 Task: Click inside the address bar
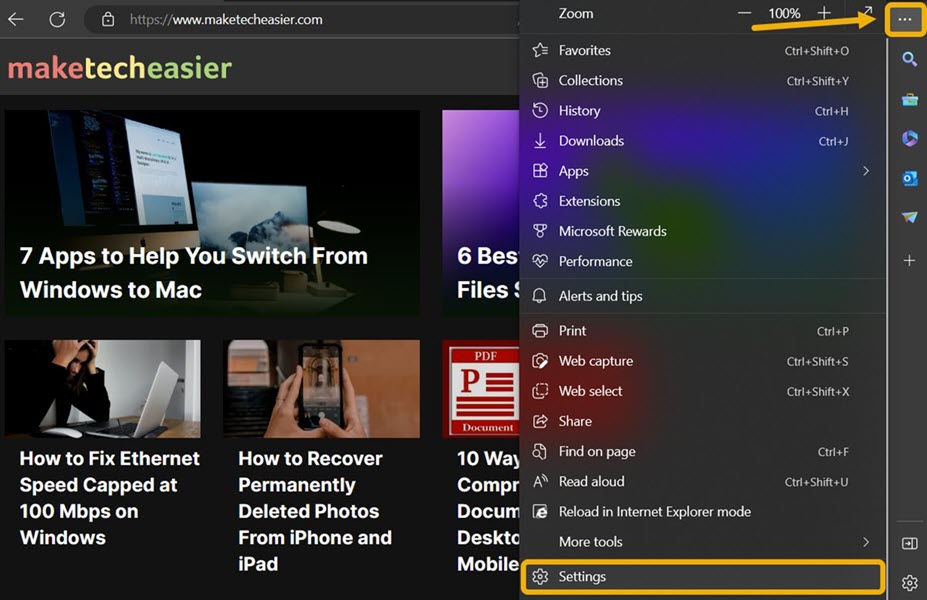(250, 19)
